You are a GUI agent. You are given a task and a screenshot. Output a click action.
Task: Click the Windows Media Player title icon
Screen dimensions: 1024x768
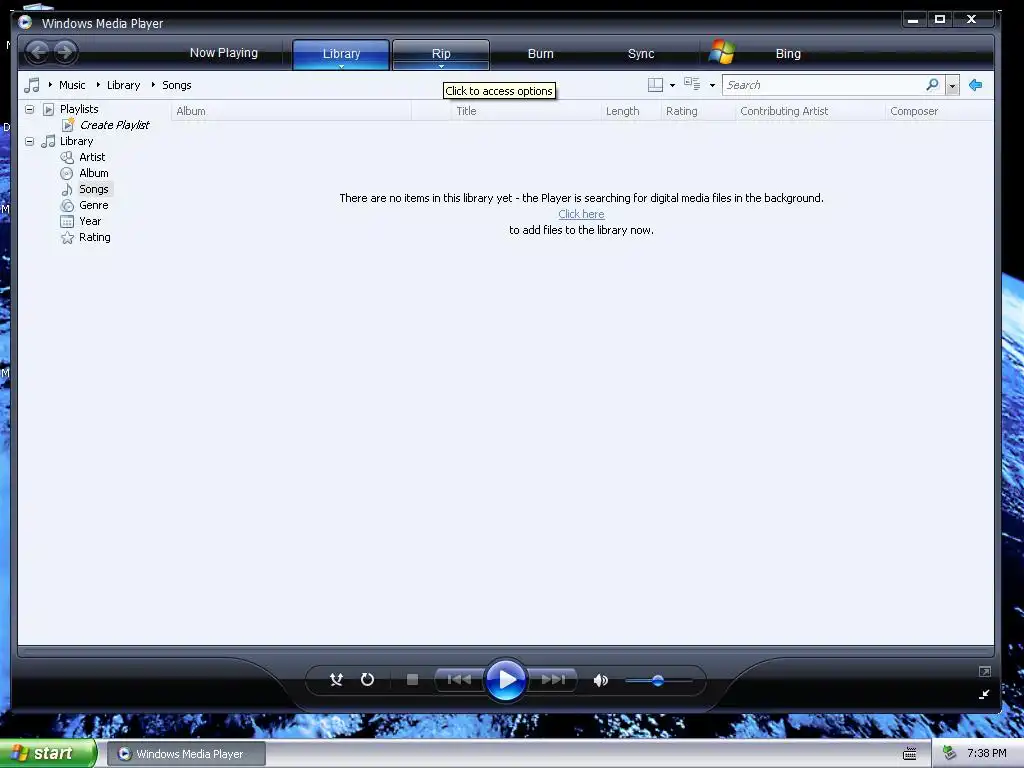(25, 22)
